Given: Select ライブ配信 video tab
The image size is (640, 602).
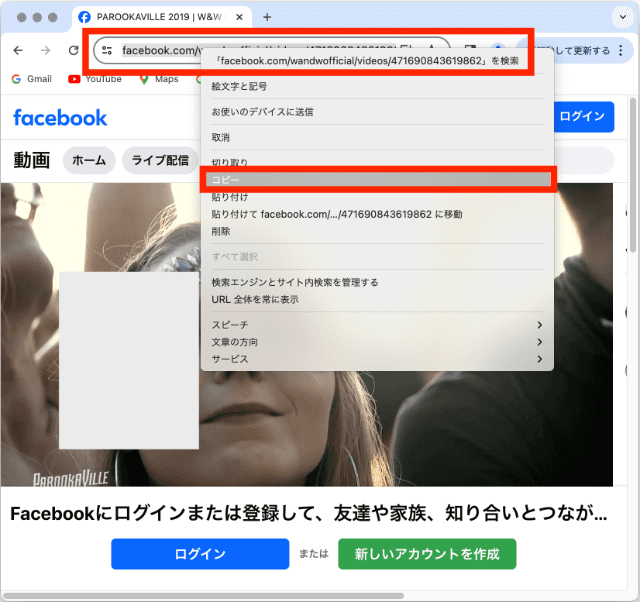Looking at the screenshot, I should click(x=160, y=160).
